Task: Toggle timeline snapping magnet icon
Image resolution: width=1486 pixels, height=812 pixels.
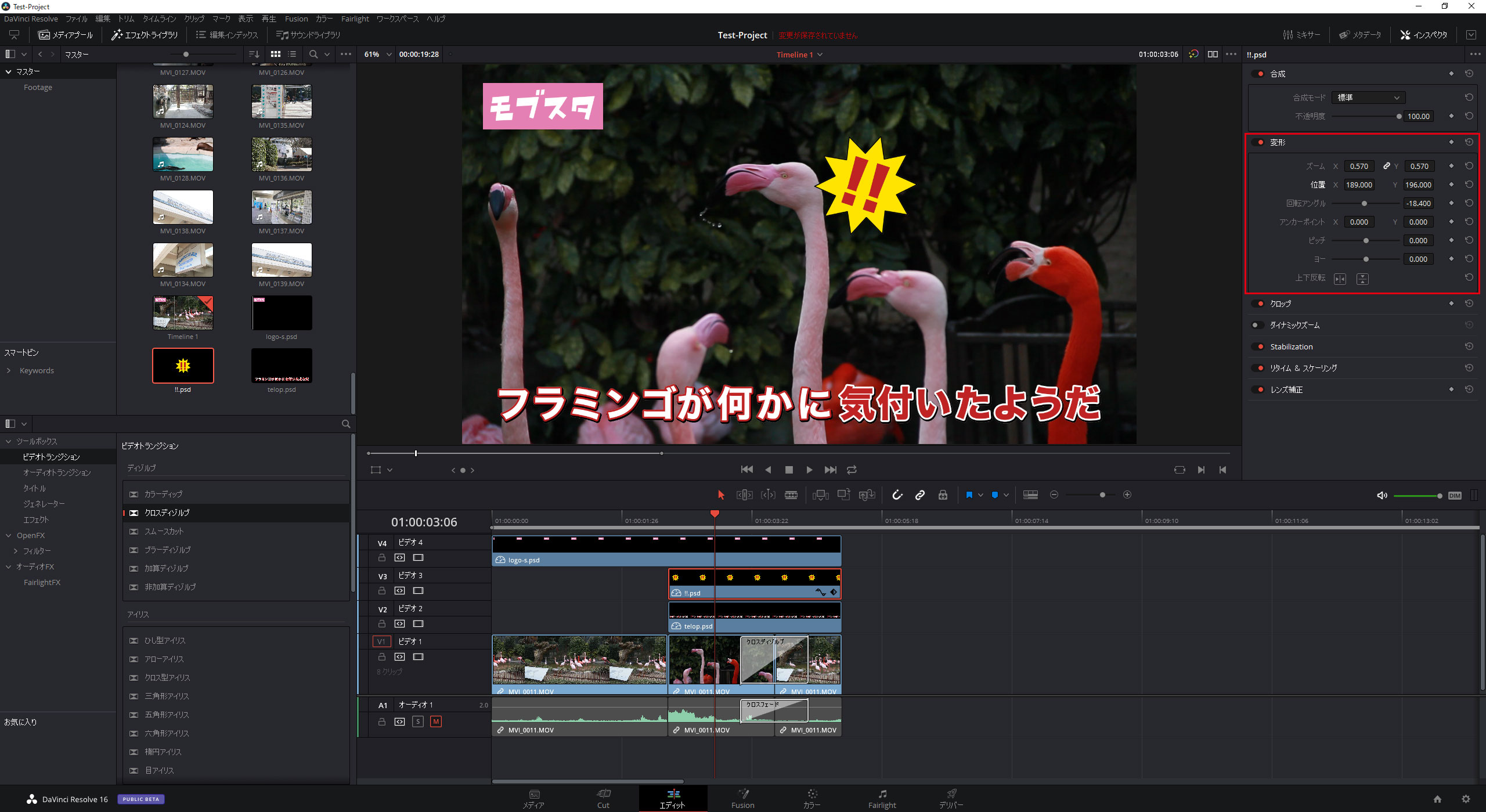Action: (897, 495)
